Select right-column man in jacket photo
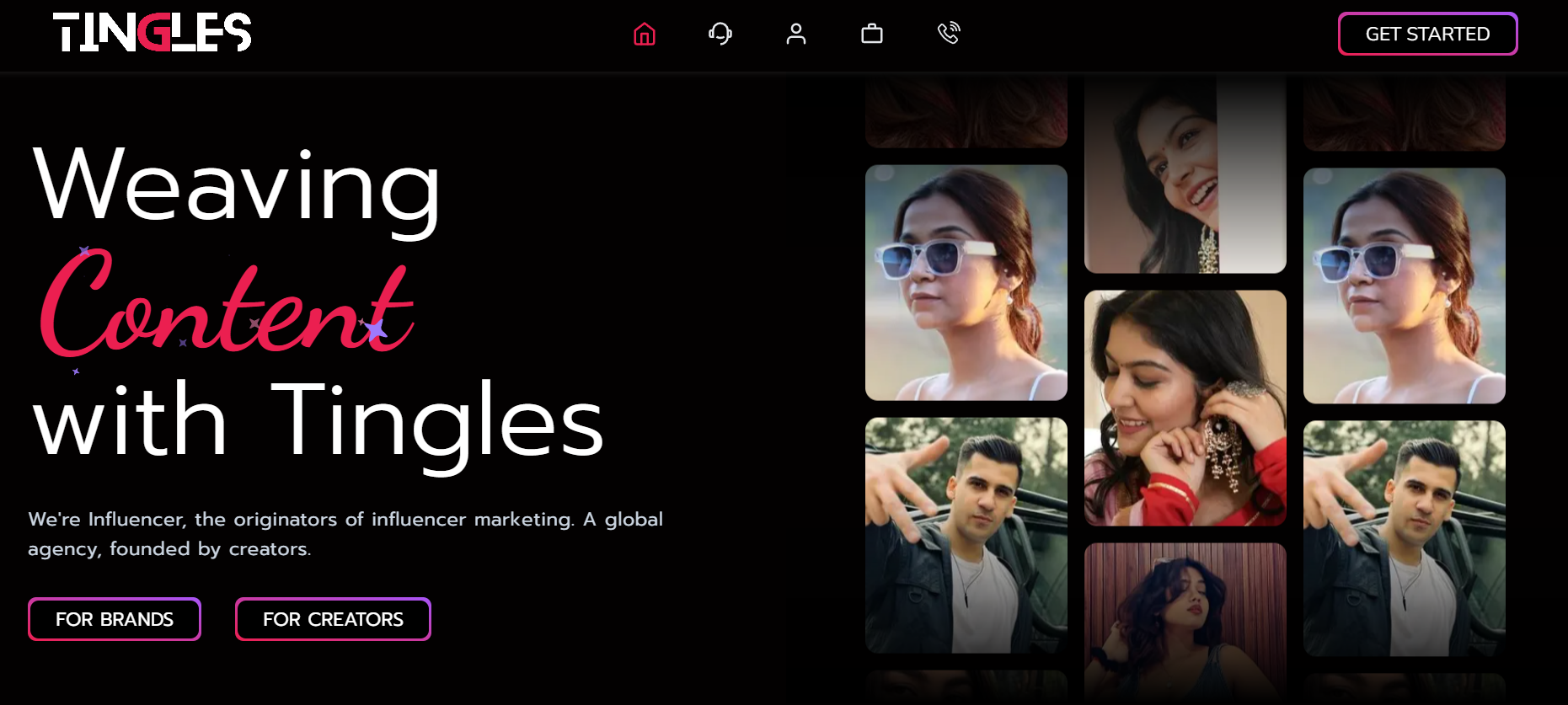Viewport: 1568px width, 705px height. 1405,538
